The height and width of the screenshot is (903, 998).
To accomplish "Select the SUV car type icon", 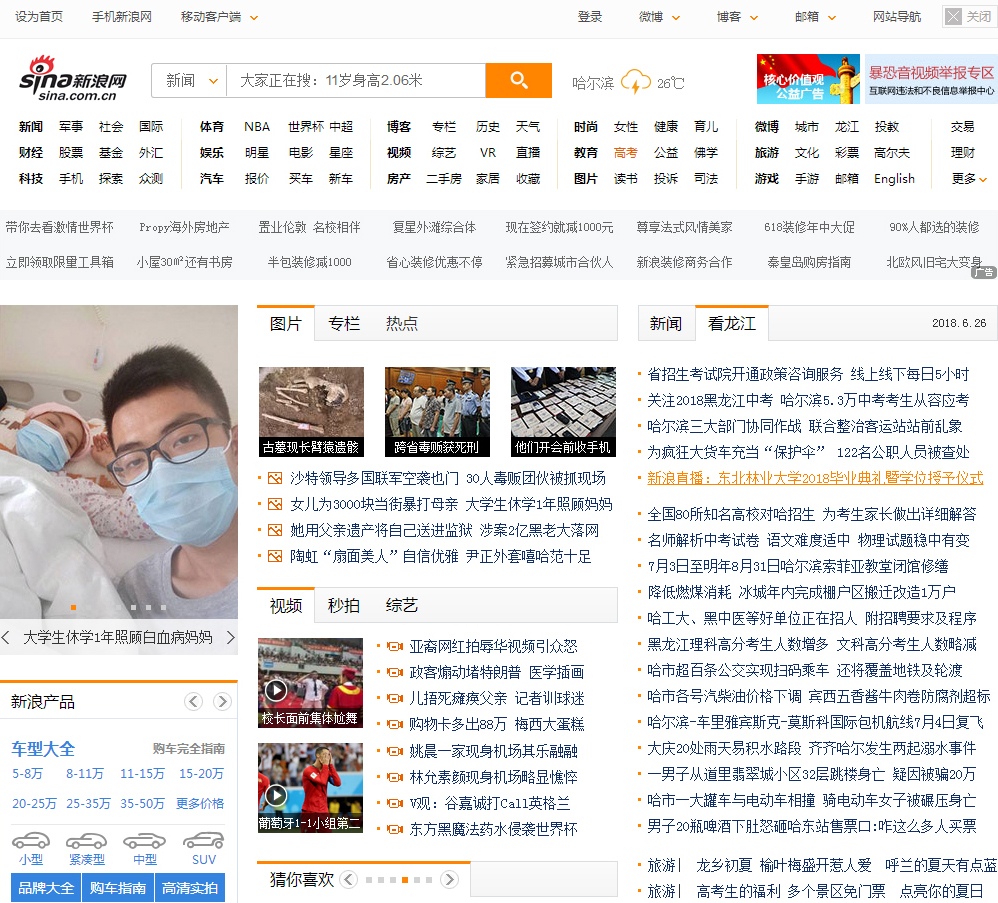I will coord(204,841).
